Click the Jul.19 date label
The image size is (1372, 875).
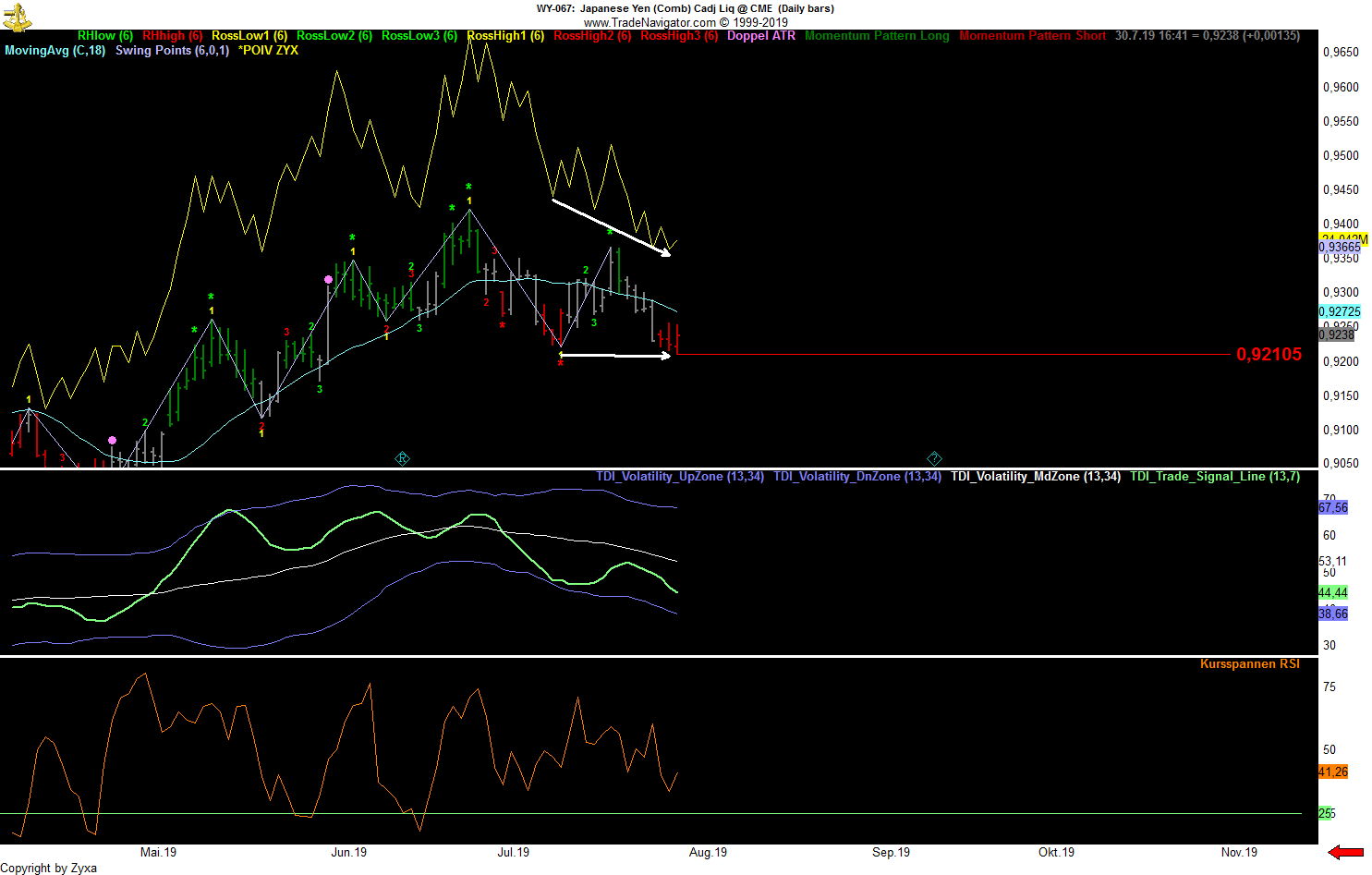514,853
